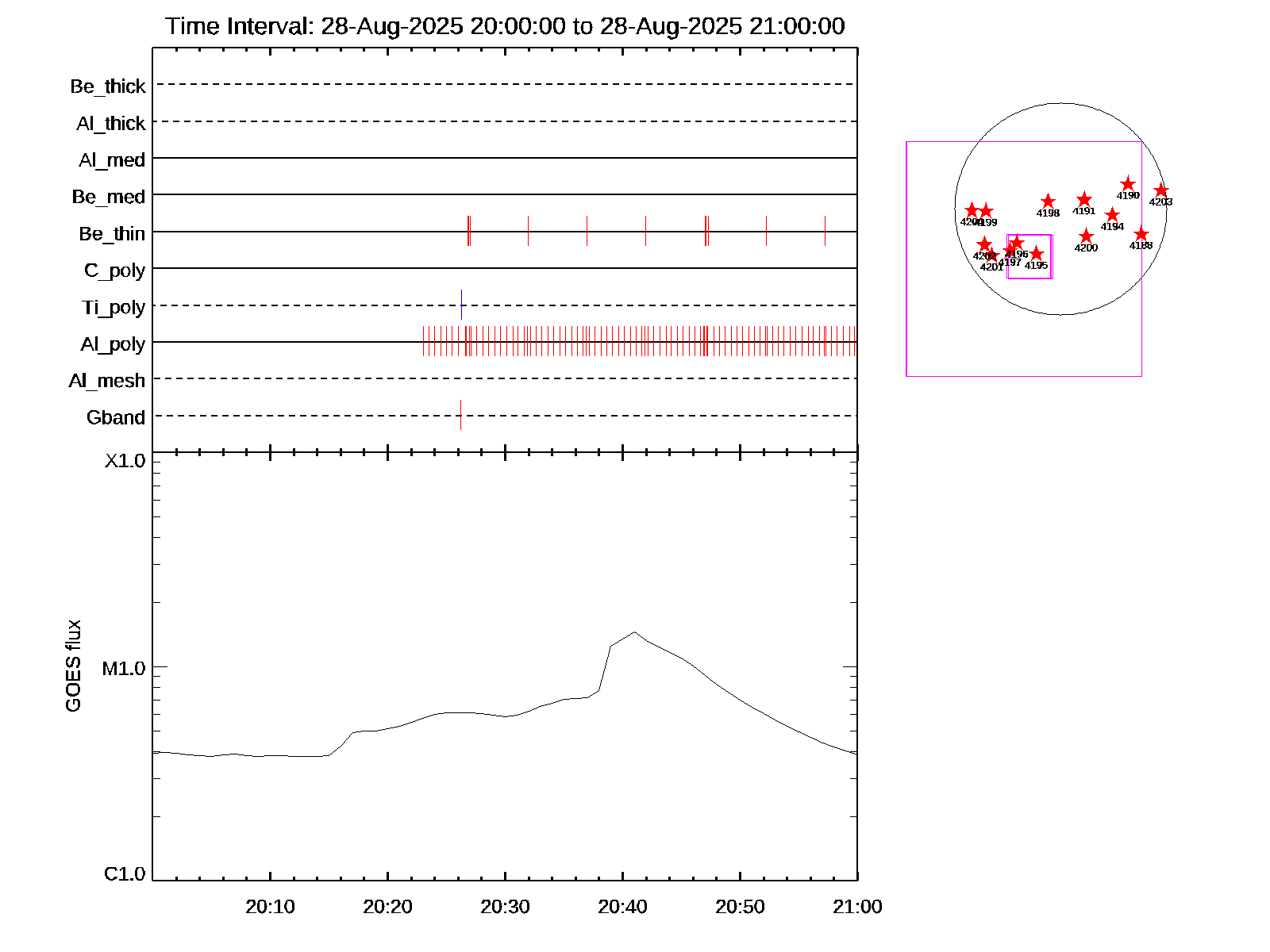The width and height of the screenshot is (1270, 952).
Task: Click the first red Be_thin exposure marker
Action: [x=468, y=231]
